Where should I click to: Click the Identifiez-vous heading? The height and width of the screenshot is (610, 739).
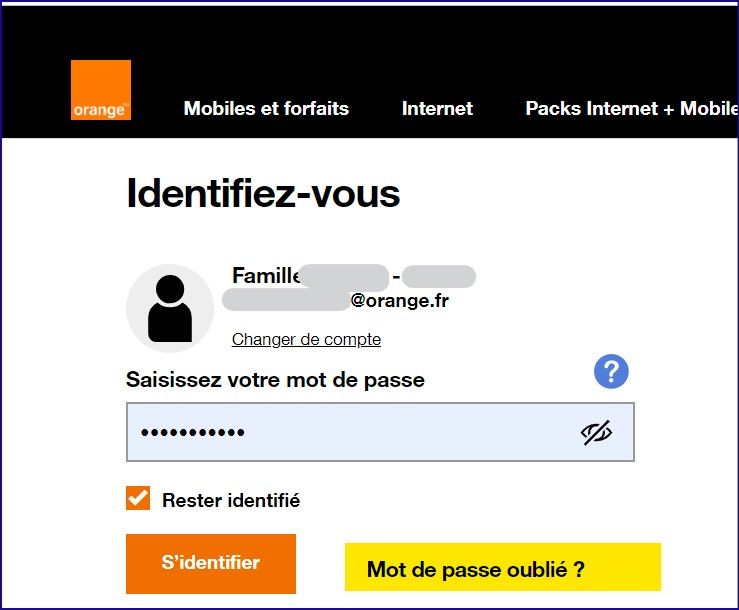pyautogui.click(x=263, y=193)
